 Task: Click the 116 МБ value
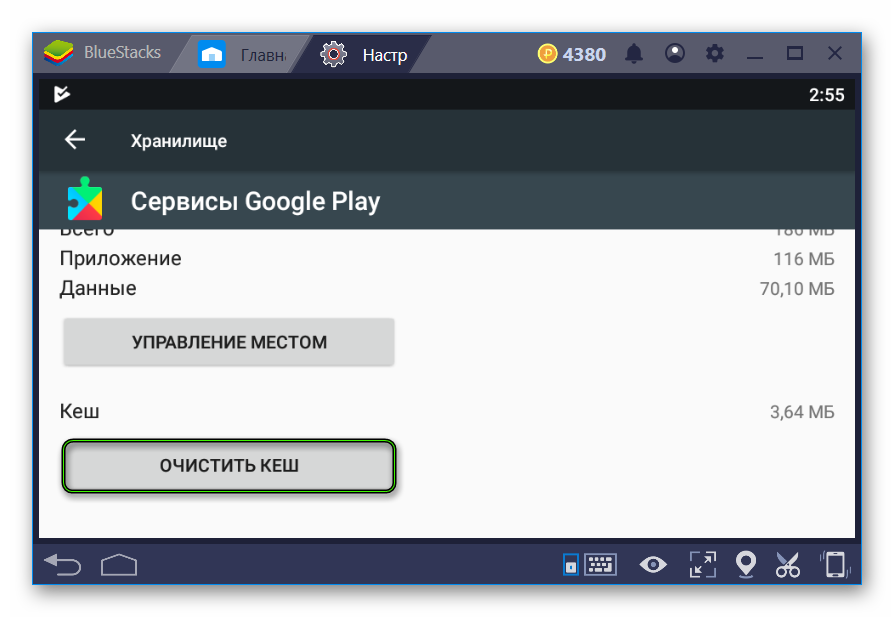tap(804, 259)
